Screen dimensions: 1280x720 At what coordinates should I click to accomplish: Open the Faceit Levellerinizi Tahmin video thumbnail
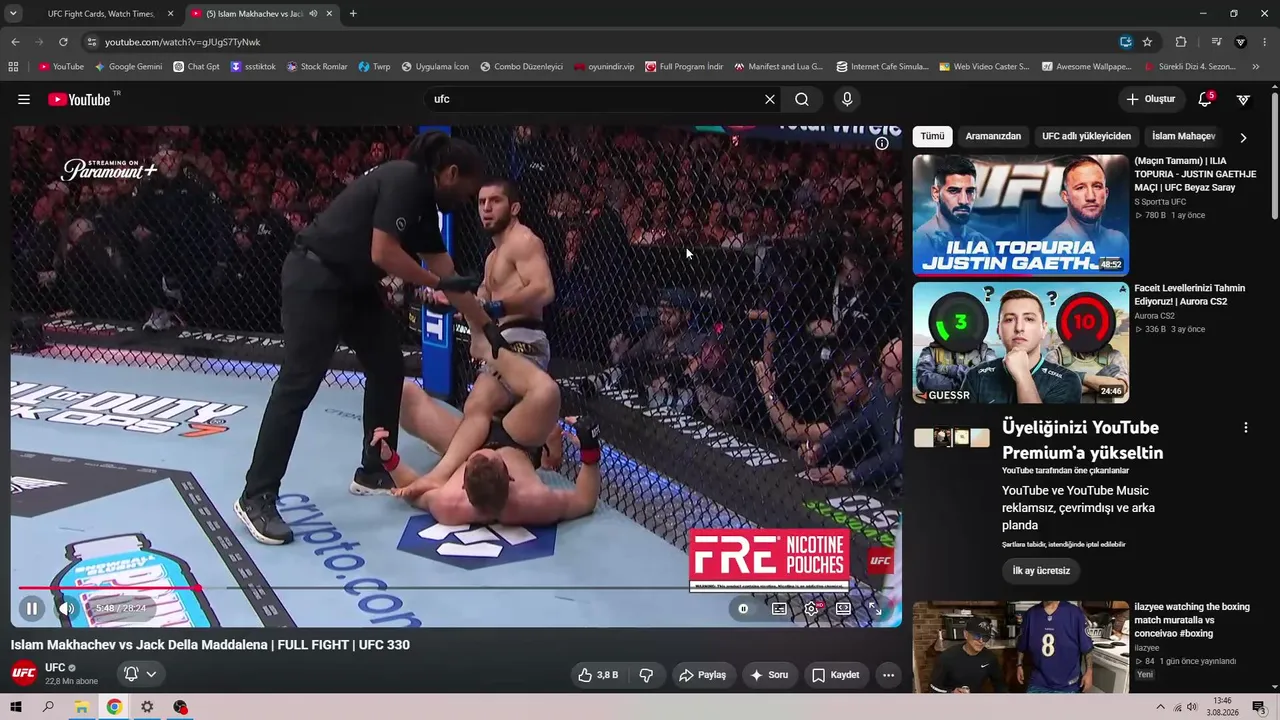click(x=1020, y=343)
